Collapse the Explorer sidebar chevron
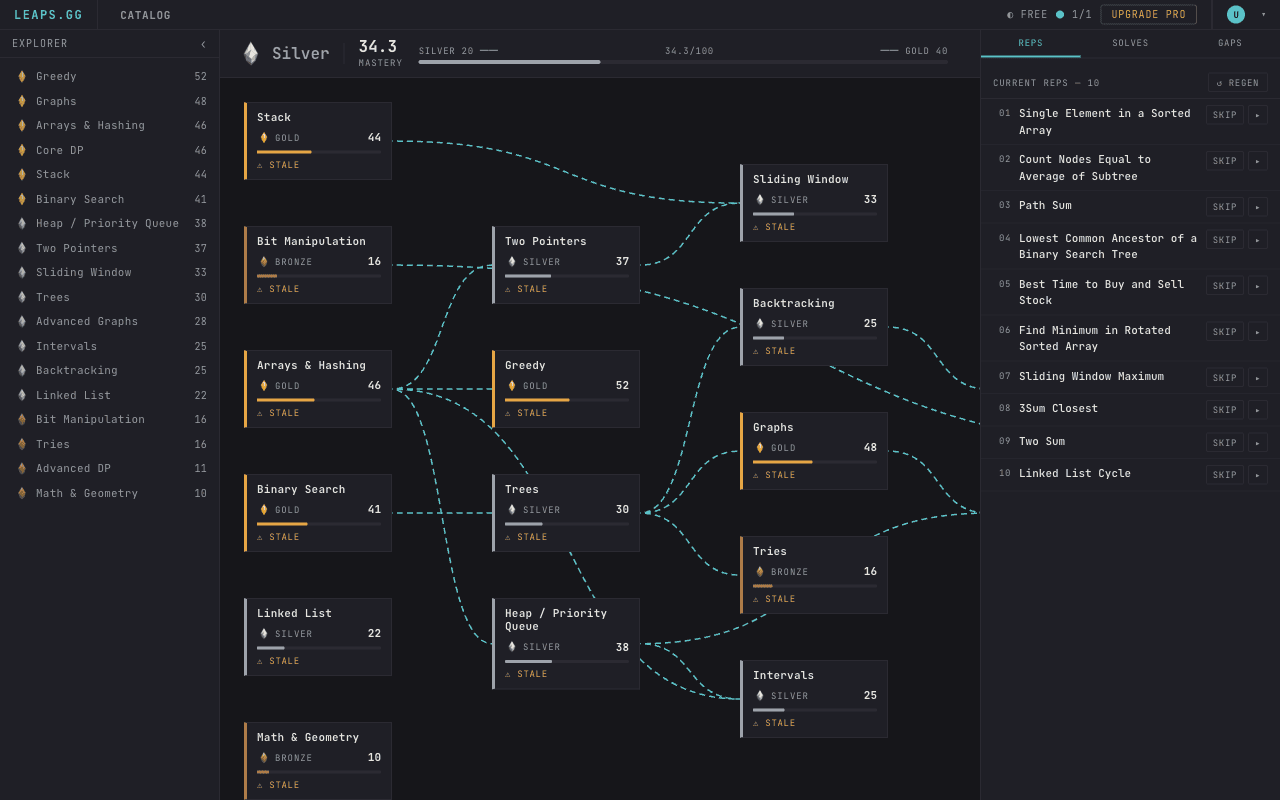The height and width of the screenshot is (800, 1280). pyautogui.click(x=203, y=44)
